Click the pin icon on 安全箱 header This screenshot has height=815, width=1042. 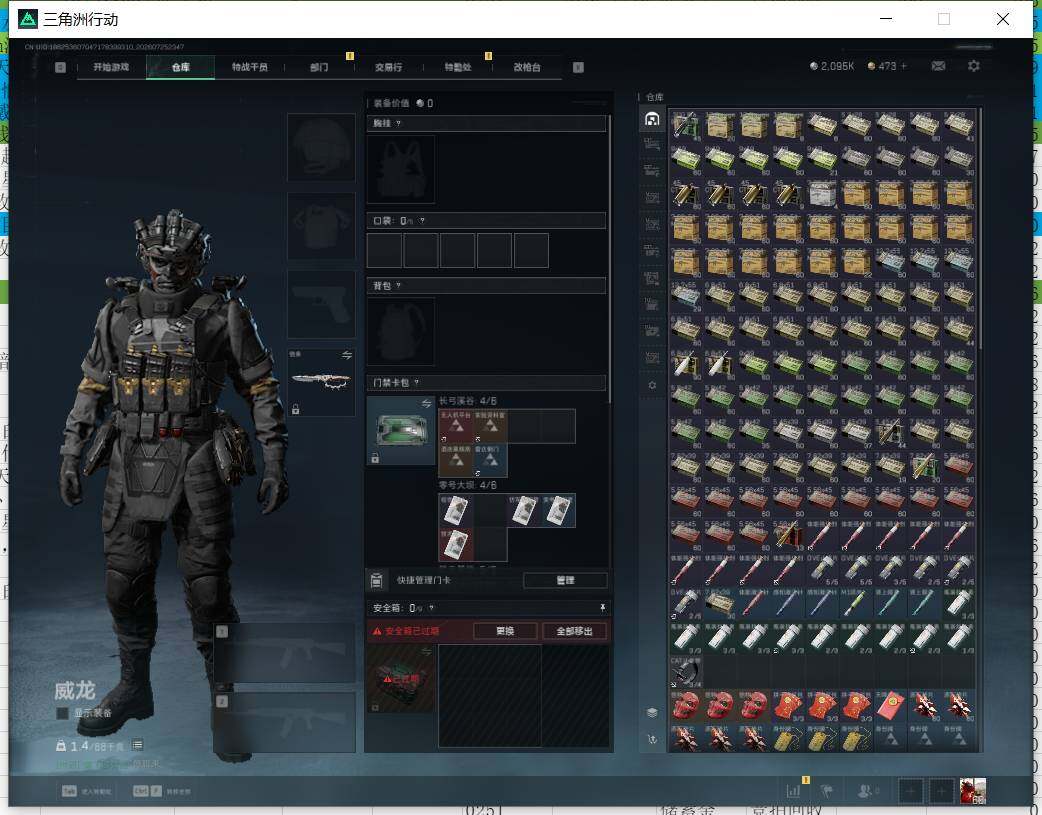click(602, 608)
